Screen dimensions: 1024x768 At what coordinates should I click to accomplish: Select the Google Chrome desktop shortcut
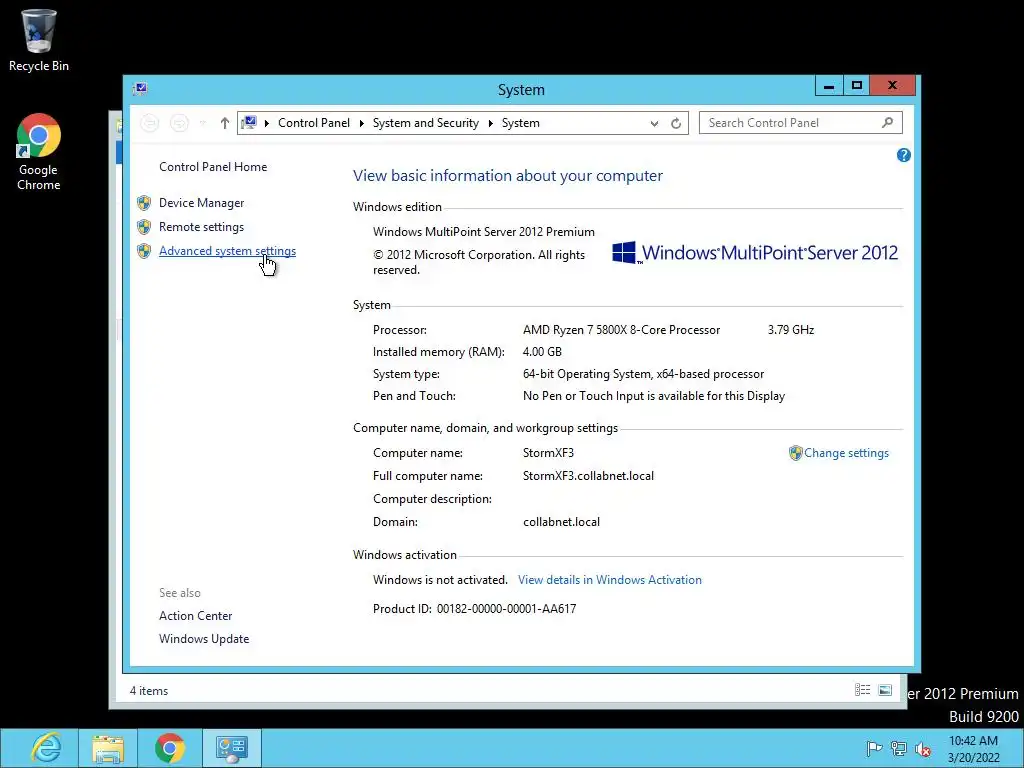(x=39, y=152)
